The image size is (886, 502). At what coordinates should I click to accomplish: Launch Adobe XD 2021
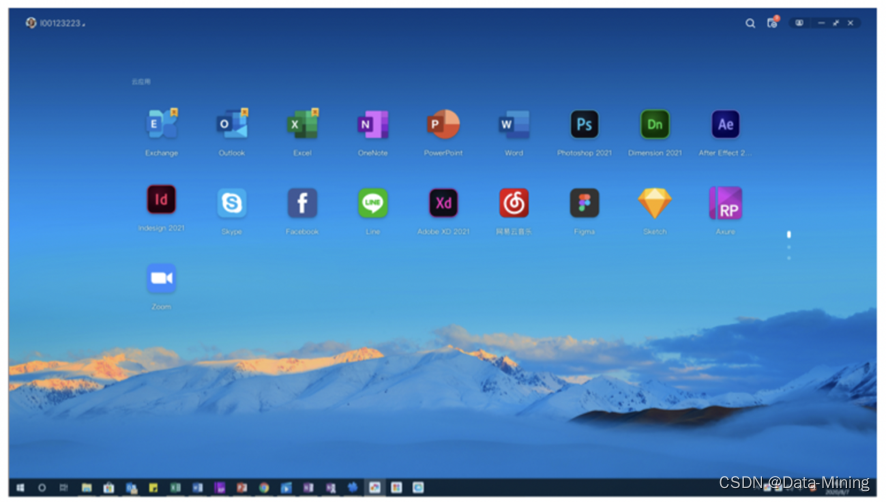[444, 203]
